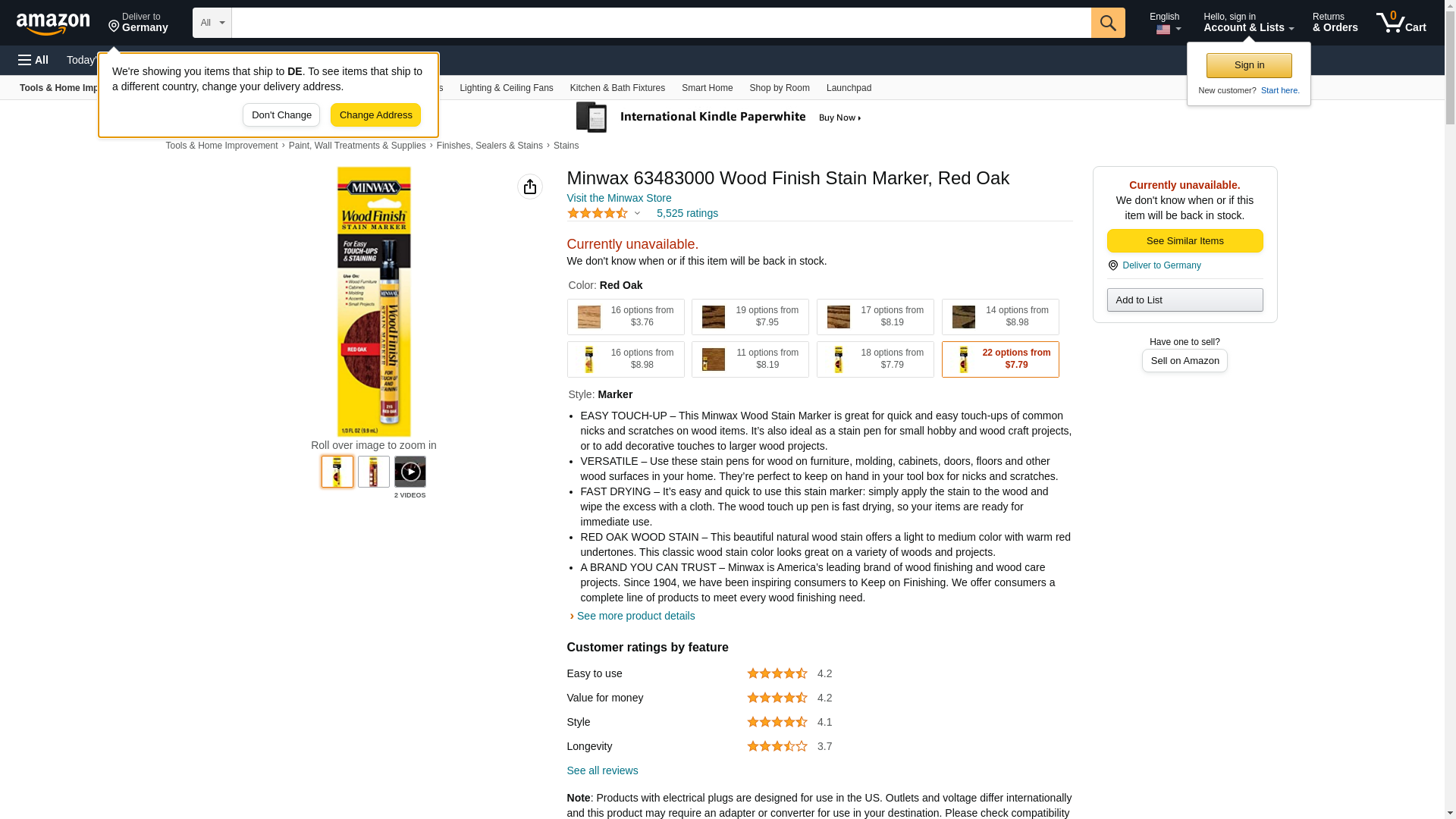Choose the 14 options from $8.98 color
The width and height of the screenshot is (1456, 819).
click(x=1000, y=317)
